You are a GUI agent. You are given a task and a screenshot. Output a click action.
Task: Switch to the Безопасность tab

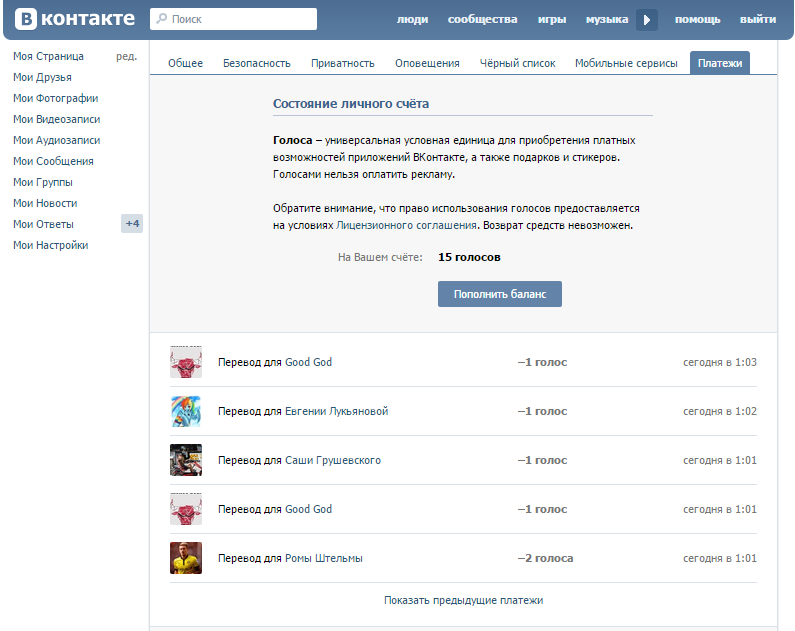coord(257,63)
